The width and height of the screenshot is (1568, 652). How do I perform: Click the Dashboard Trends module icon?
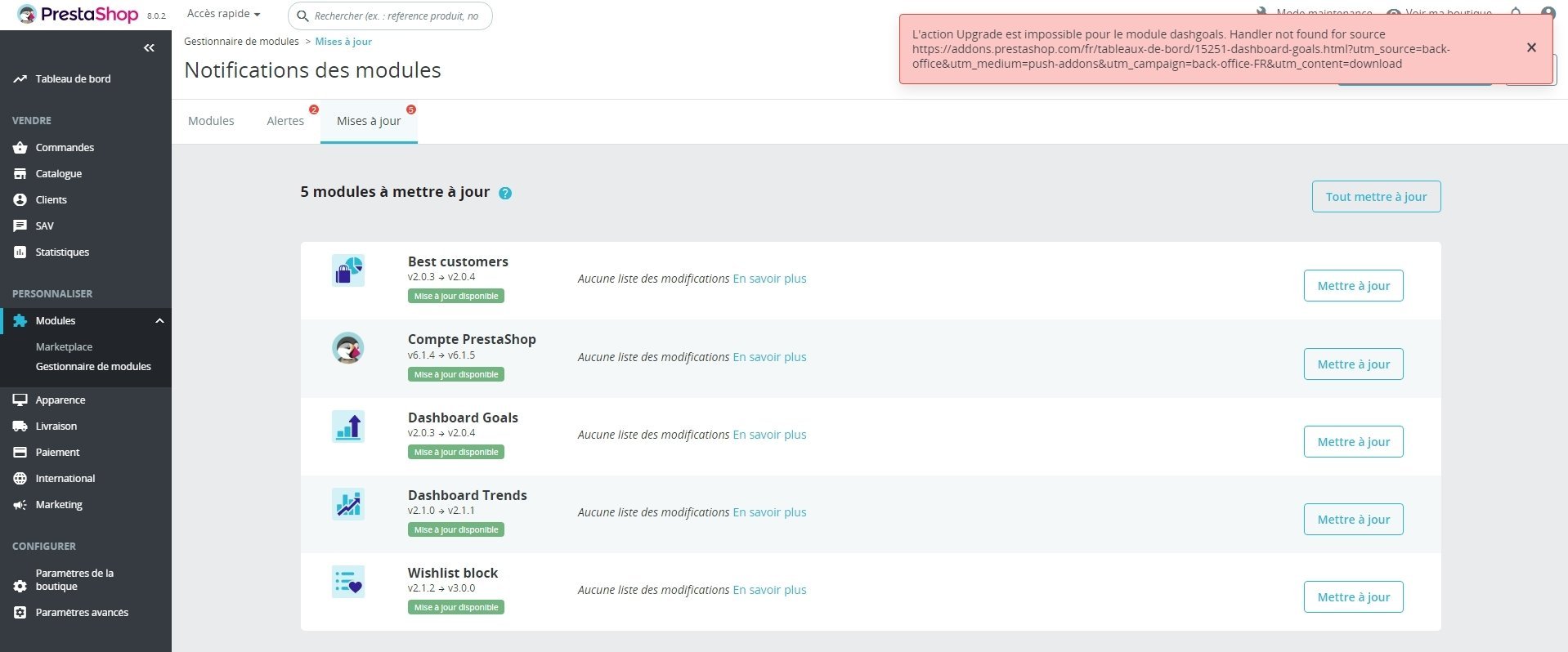(x=348, y=504)
